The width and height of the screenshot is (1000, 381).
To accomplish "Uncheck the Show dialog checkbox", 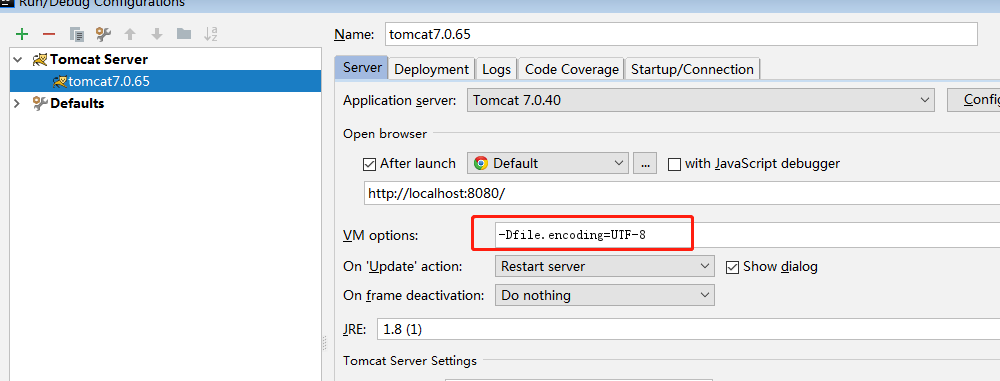I will coord(732,267).
